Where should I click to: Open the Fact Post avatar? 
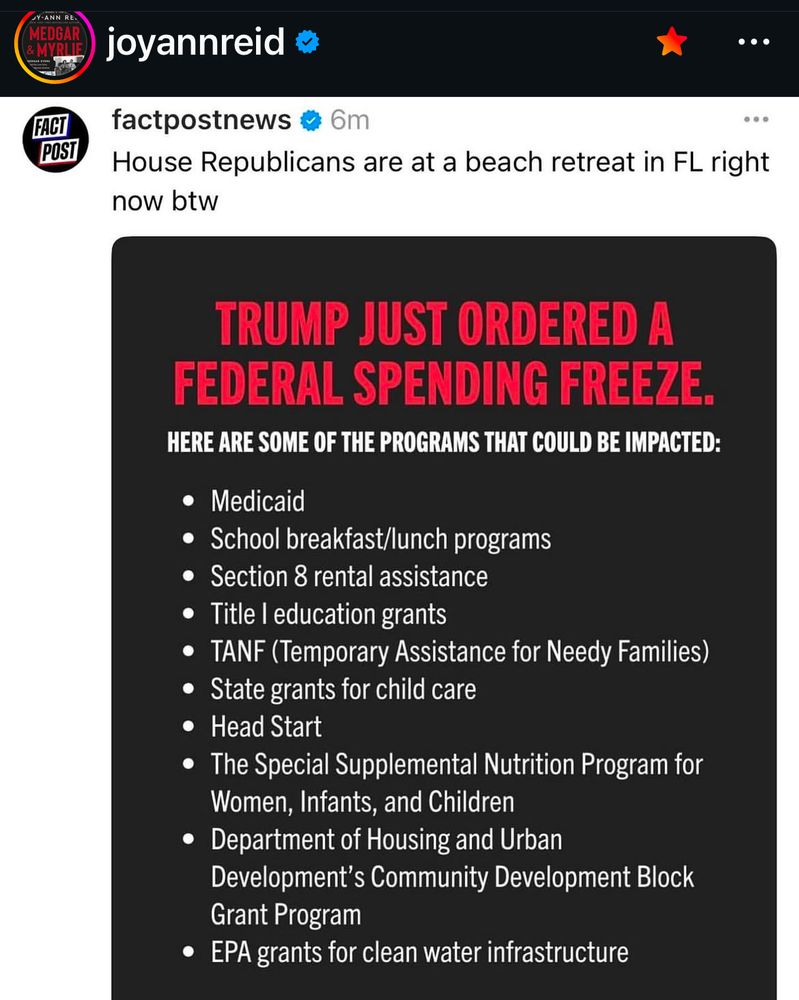(x=55, y=141)
